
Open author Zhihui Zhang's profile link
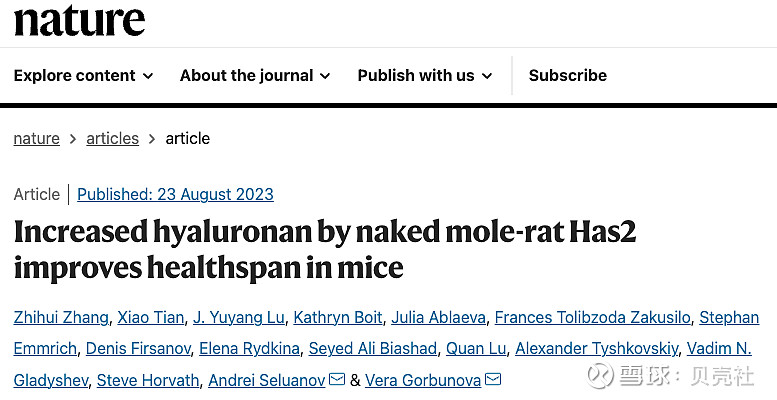[61, 317]
